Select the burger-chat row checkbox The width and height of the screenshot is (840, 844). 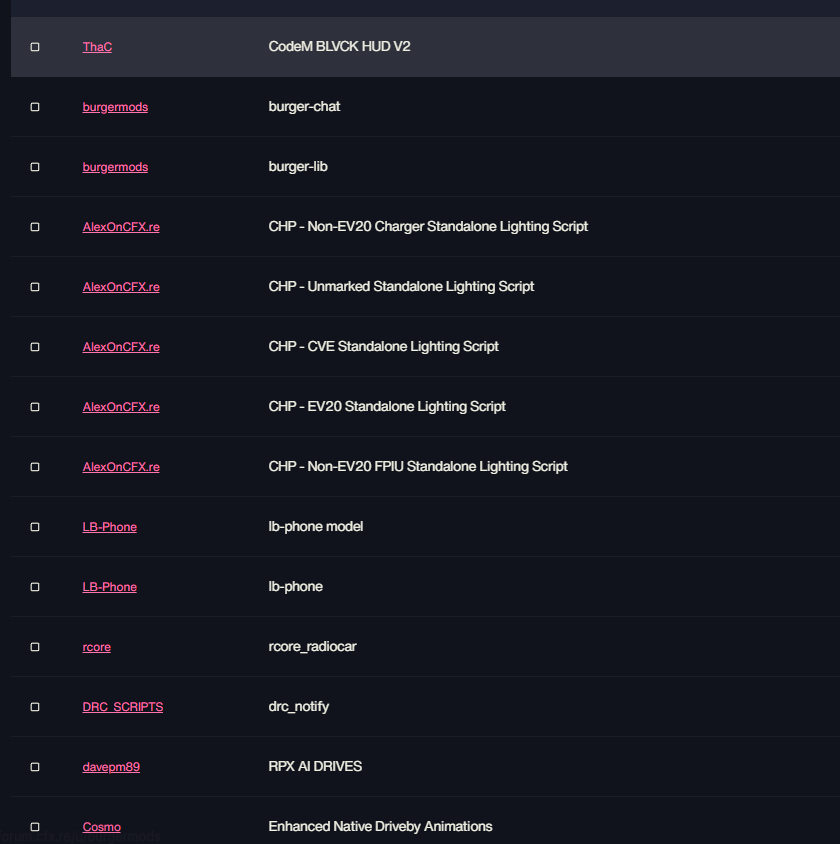click(x=35, y=107)
